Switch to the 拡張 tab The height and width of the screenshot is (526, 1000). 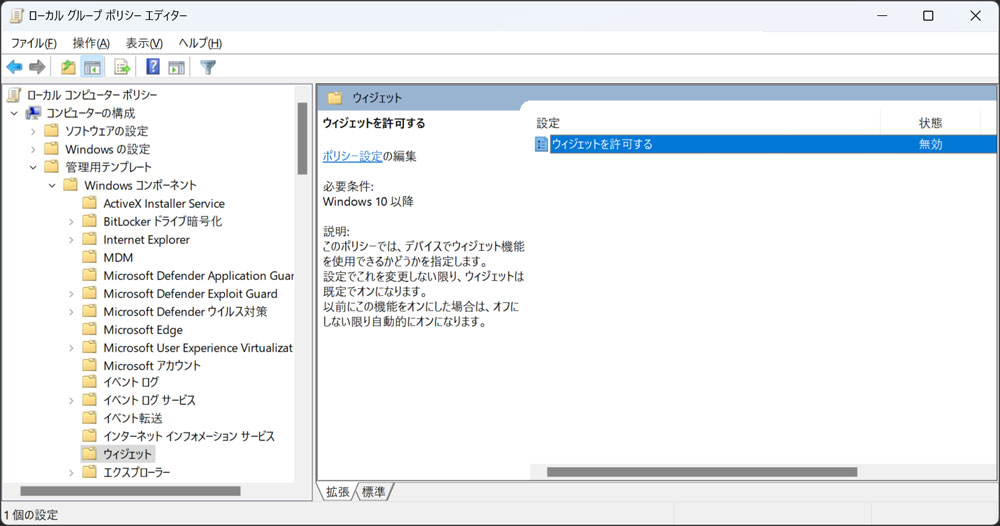point(337,492)
